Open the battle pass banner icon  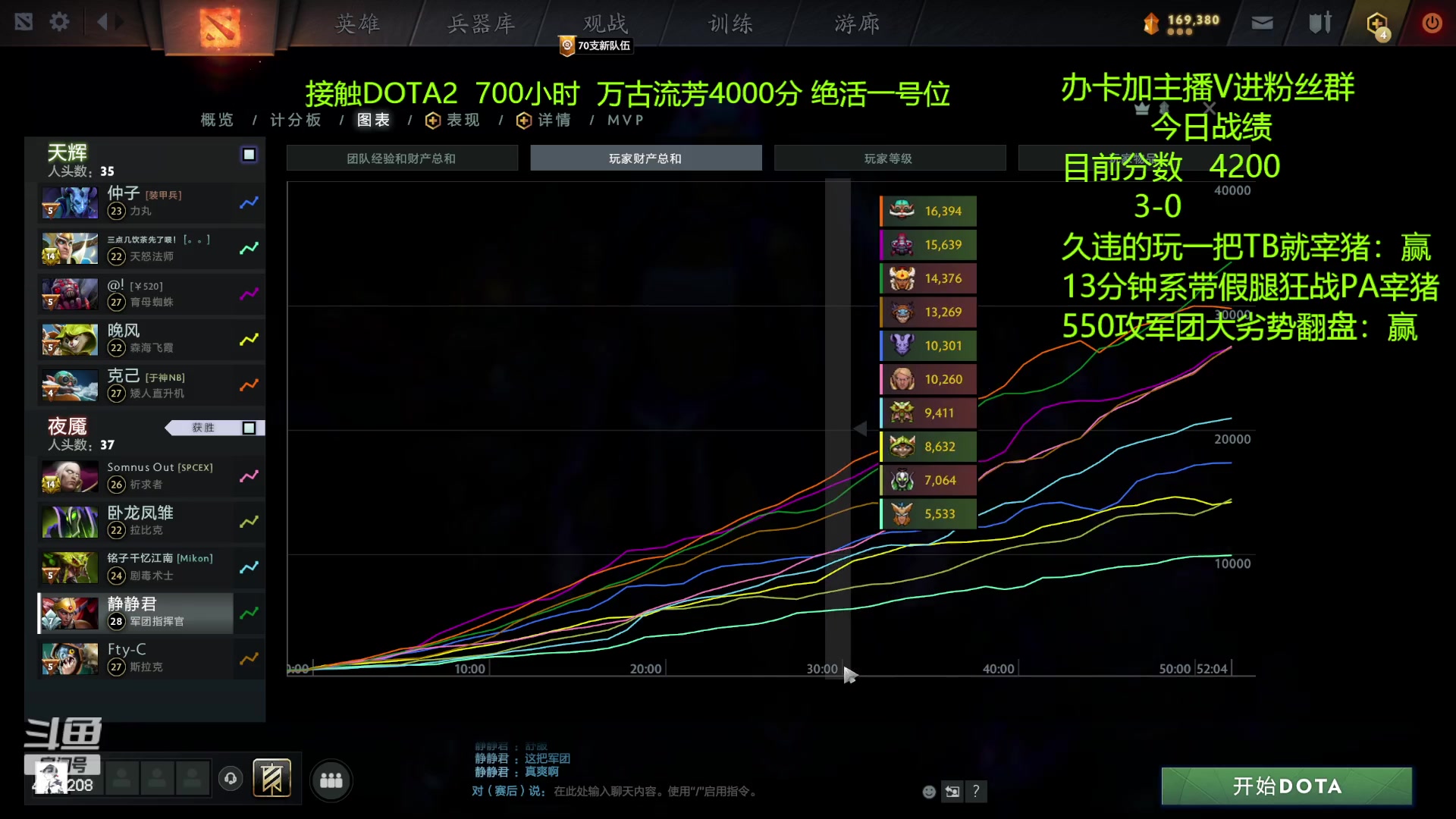271,778
